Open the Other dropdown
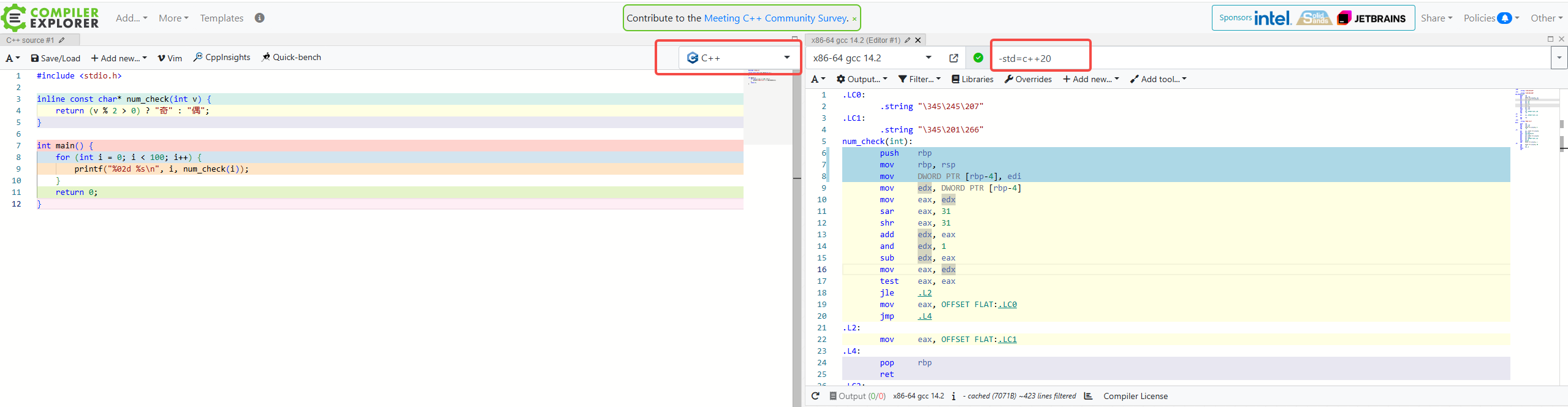This screenshot has width=1568, height=407. [x=1546, y=18]
